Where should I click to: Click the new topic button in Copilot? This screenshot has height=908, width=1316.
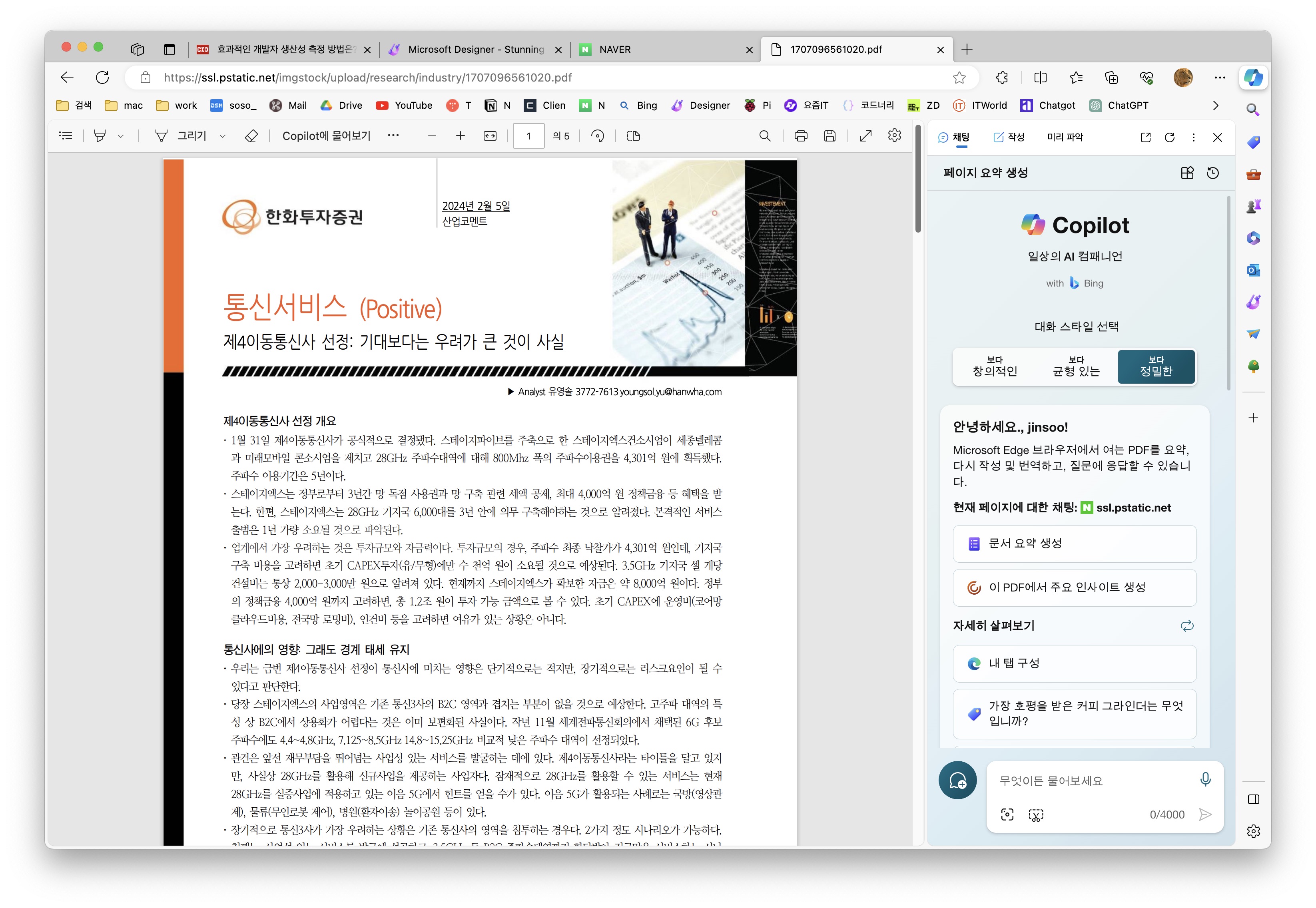click(x=957, y=781)
